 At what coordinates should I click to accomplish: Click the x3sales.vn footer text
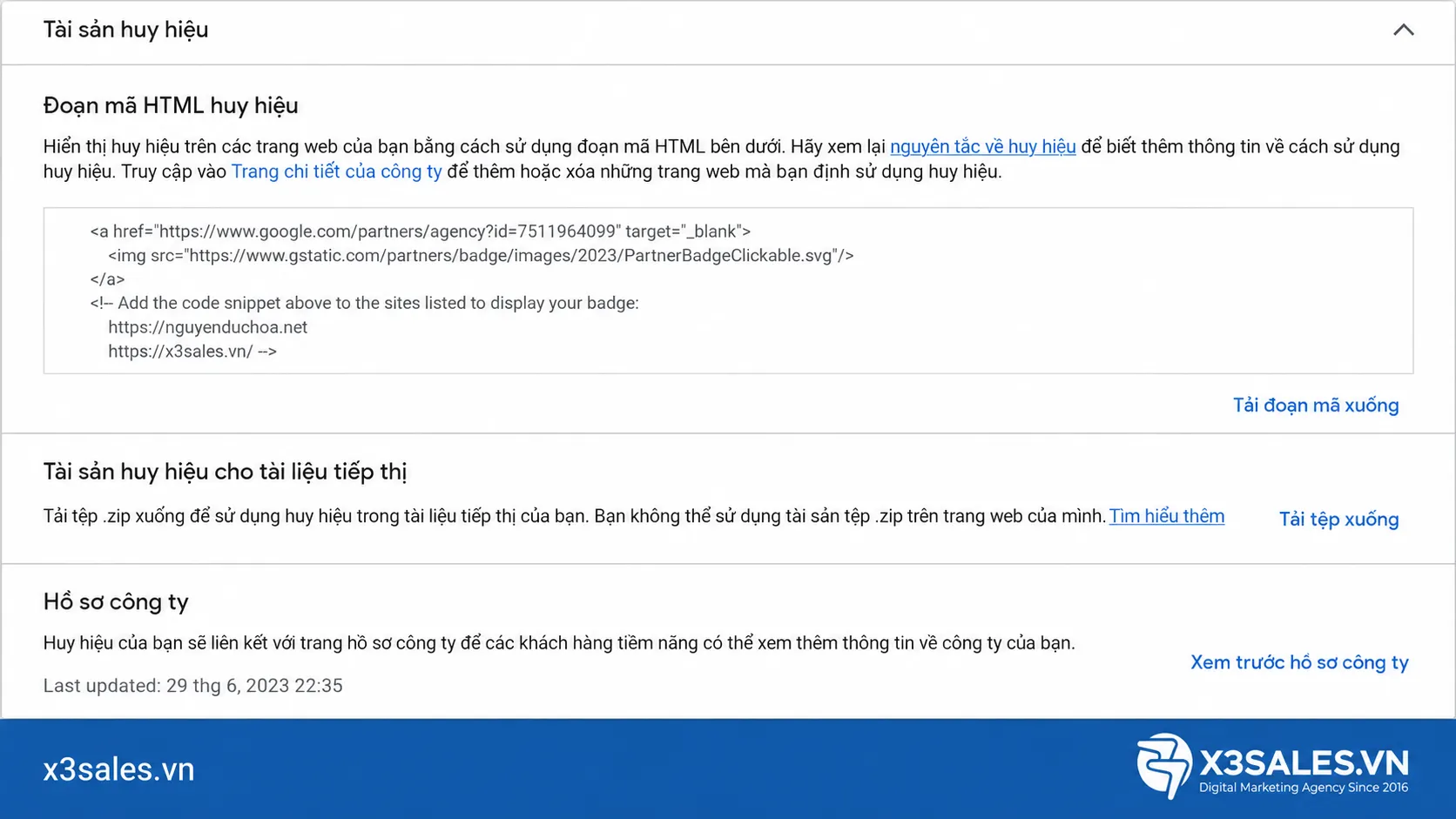pos(118,769)
